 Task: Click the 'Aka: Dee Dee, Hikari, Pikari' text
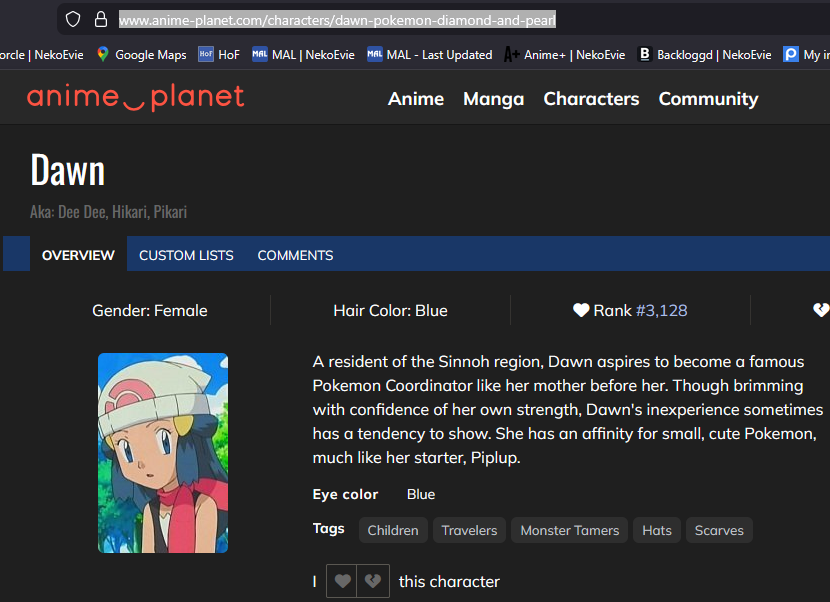click(109, 212)
